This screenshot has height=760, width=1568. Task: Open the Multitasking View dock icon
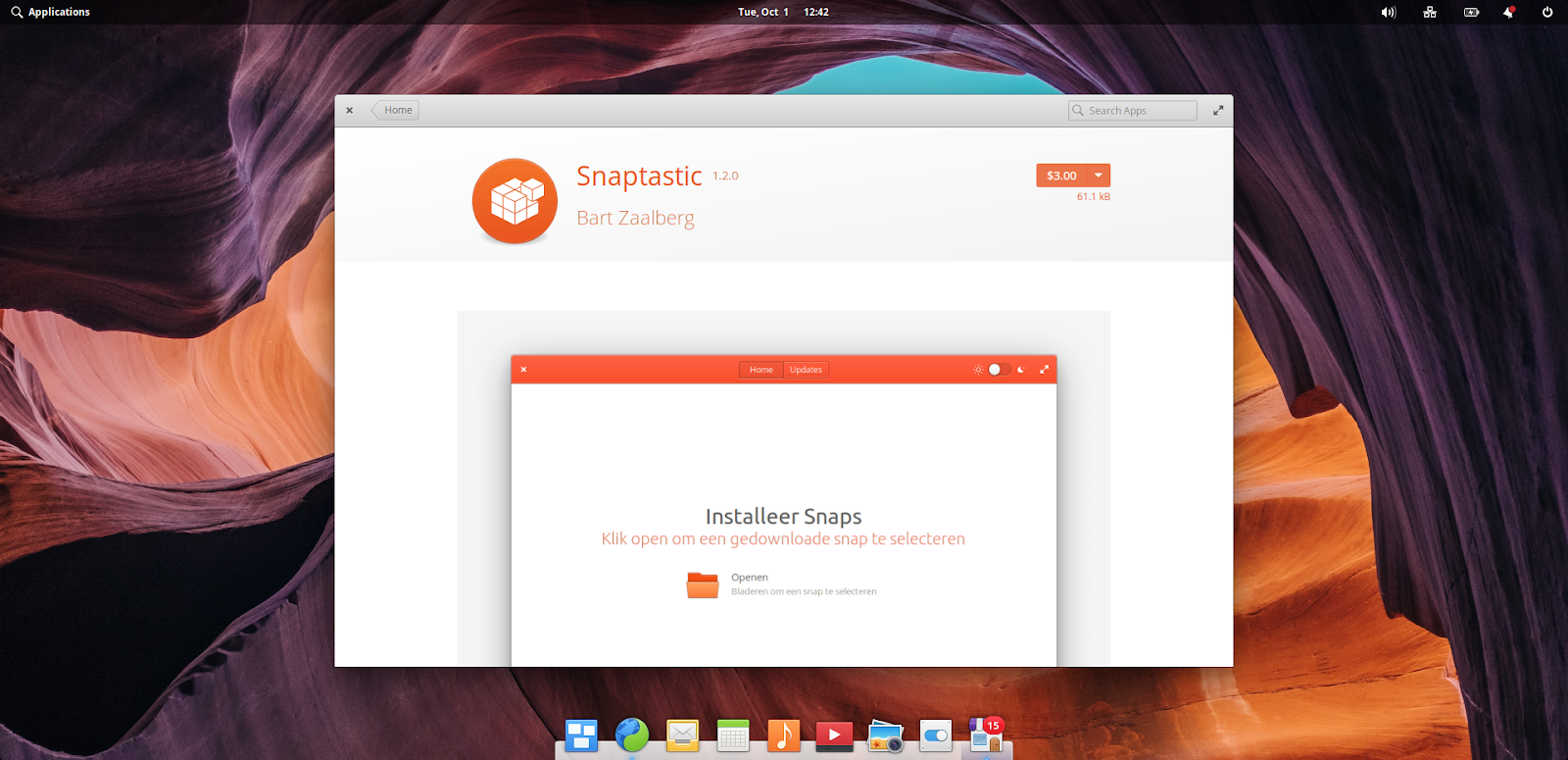(581, 735)
